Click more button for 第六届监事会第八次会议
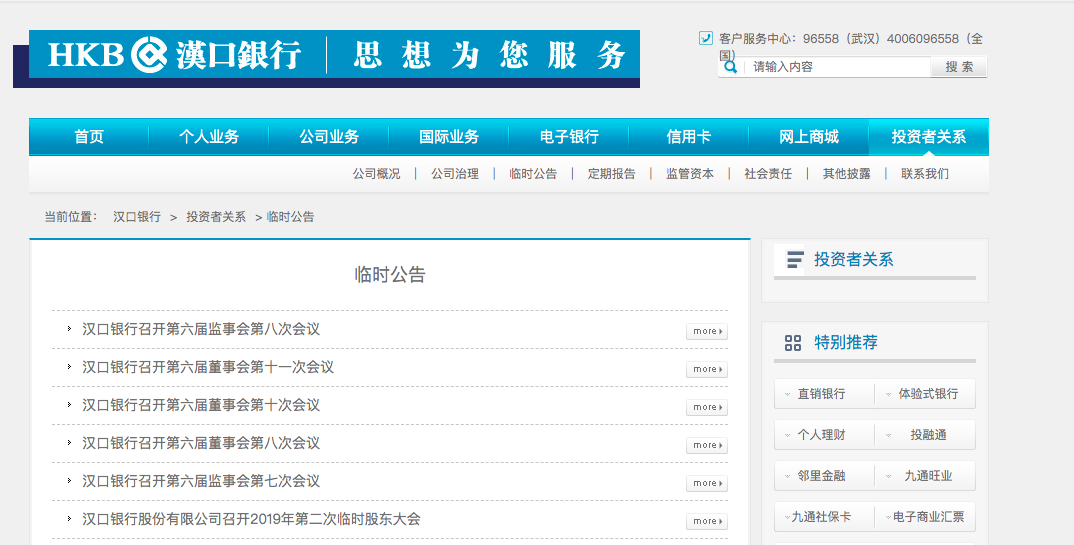 pos(707,331)
